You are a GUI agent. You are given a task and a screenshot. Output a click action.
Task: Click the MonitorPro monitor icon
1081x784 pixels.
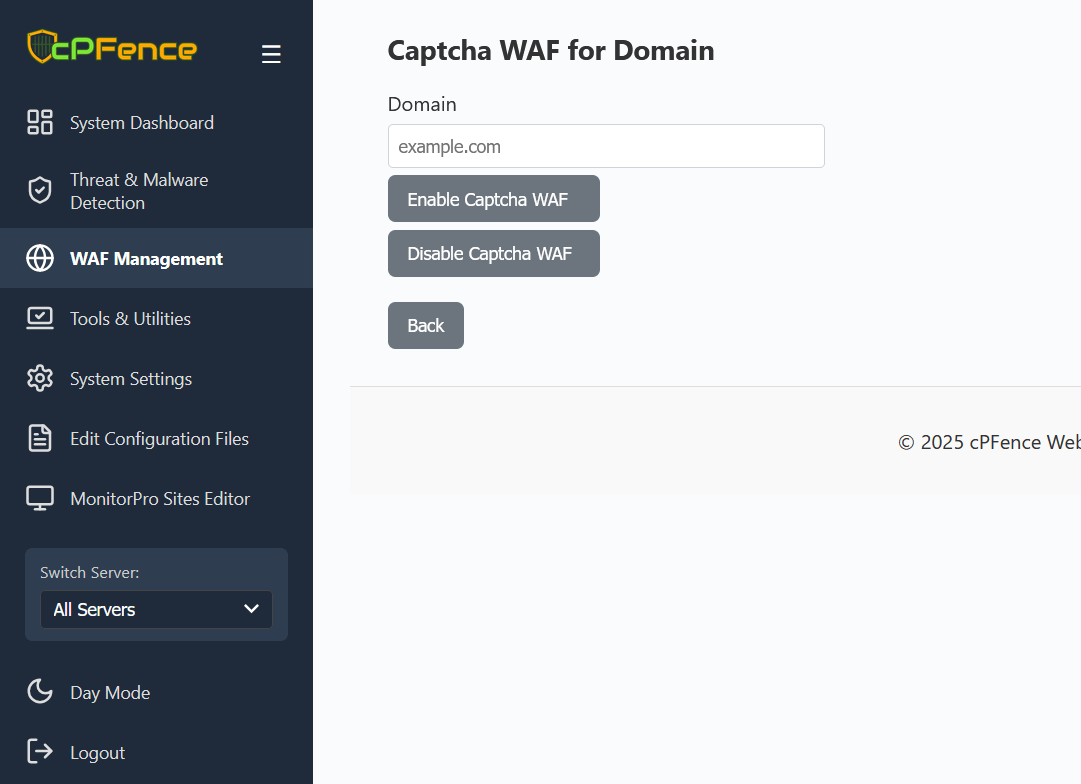tap(40, 499)
